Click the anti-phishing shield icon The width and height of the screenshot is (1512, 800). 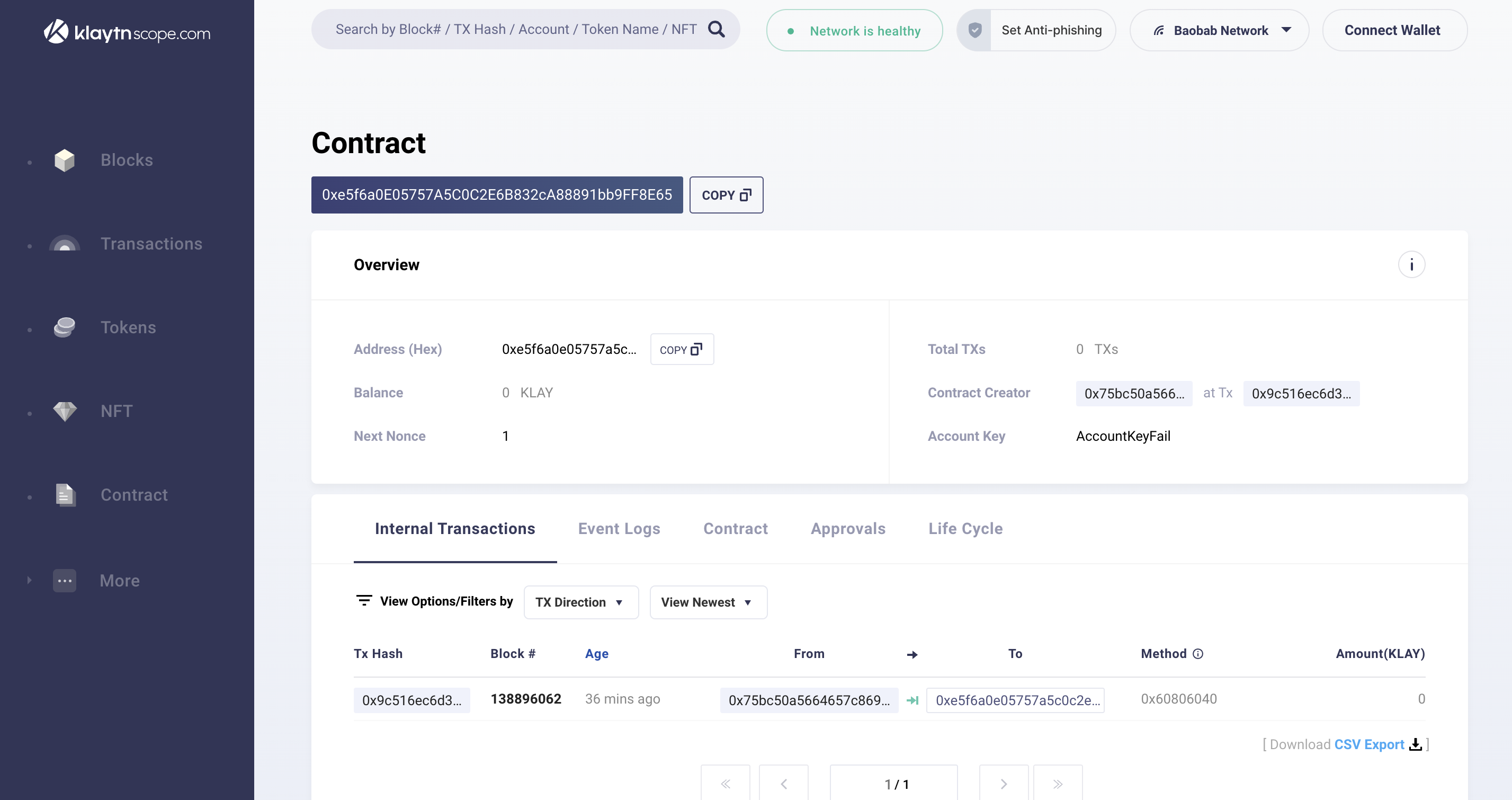[975, 30]
